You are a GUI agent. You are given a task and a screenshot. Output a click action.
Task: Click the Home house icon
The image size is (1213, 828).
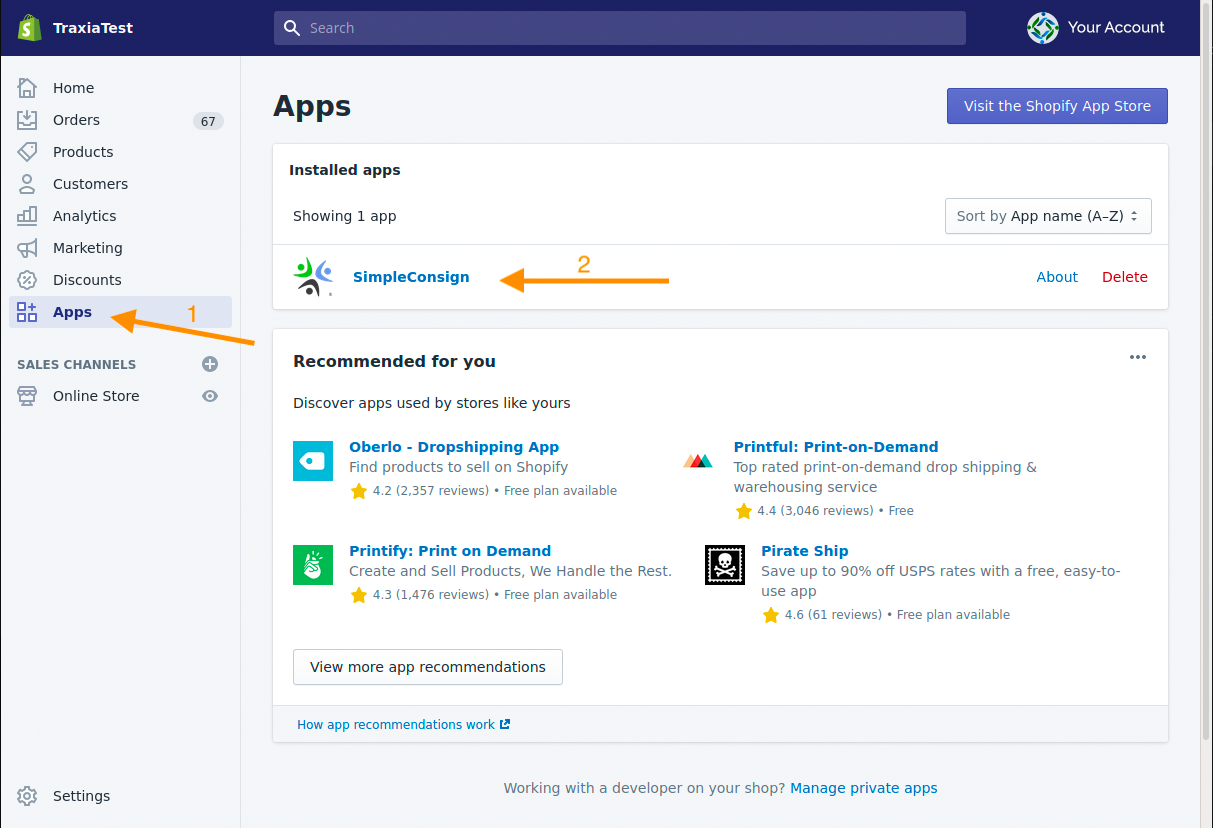click(27, 88)
